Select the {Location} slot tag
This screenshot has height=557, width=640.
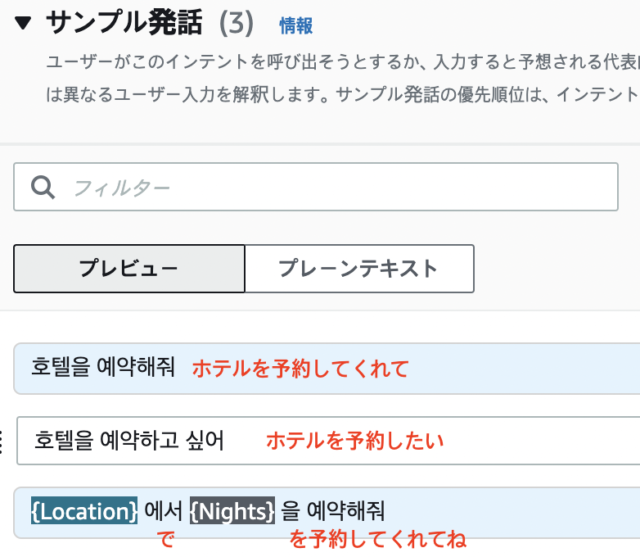[85, 511]
